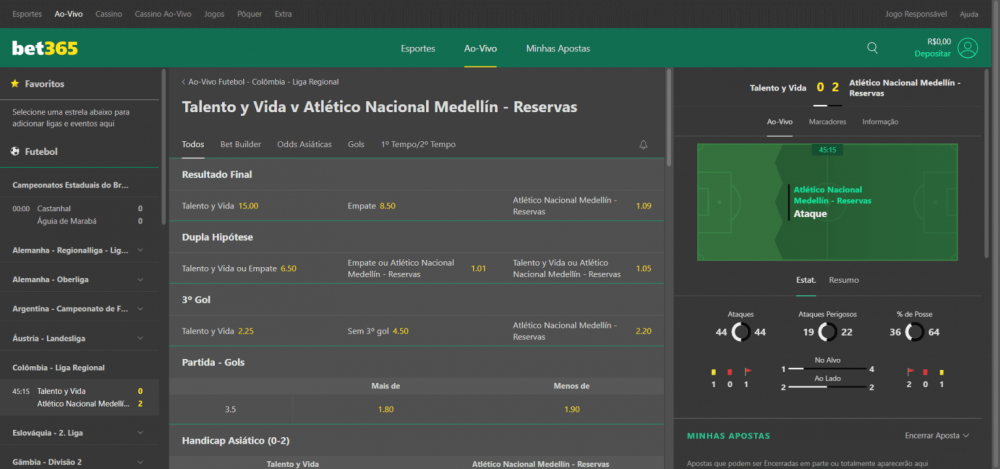Viewport: 1000px width, 469px height.
Task: Click the Favoritos star icon
Action: click(x=15, y=84)
